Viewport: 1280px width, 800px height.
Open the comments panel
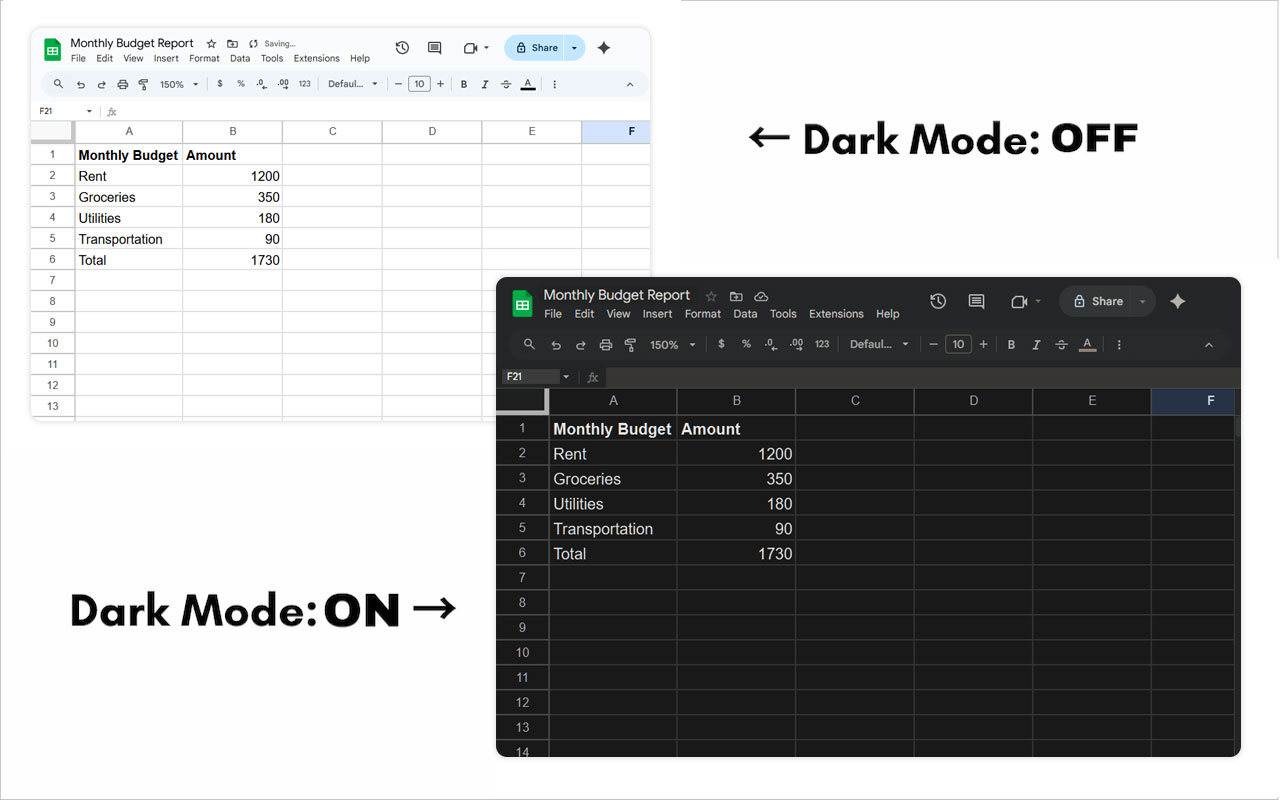coord(976,300)
